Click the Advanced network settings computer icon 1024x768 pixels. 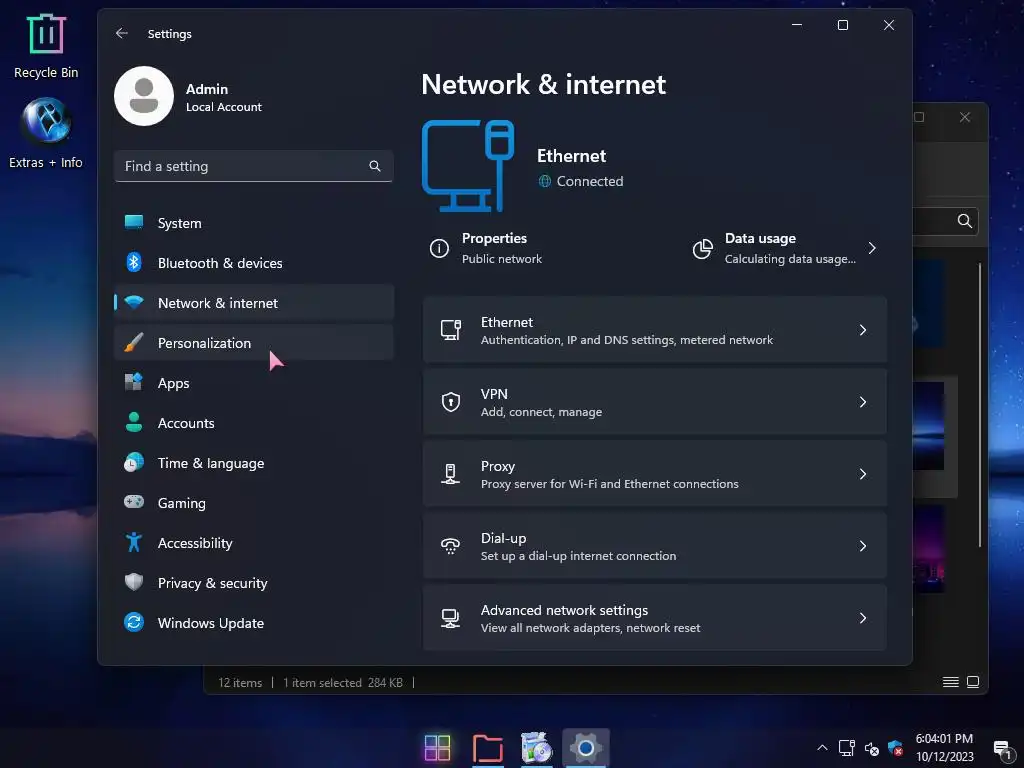(x=450, y=618)
